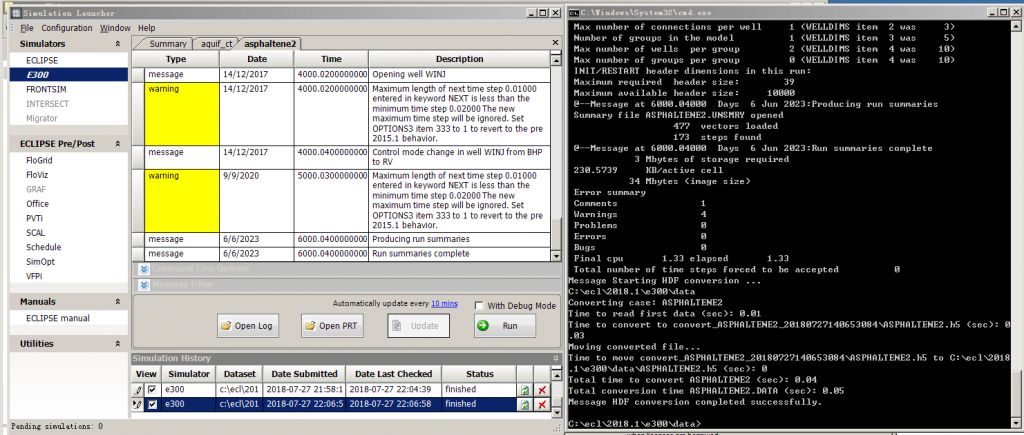The width and height of the screenshot is (1024, 435).
Task: Select 'Control mode change in well WINJ' message
Action: point(458,156)
